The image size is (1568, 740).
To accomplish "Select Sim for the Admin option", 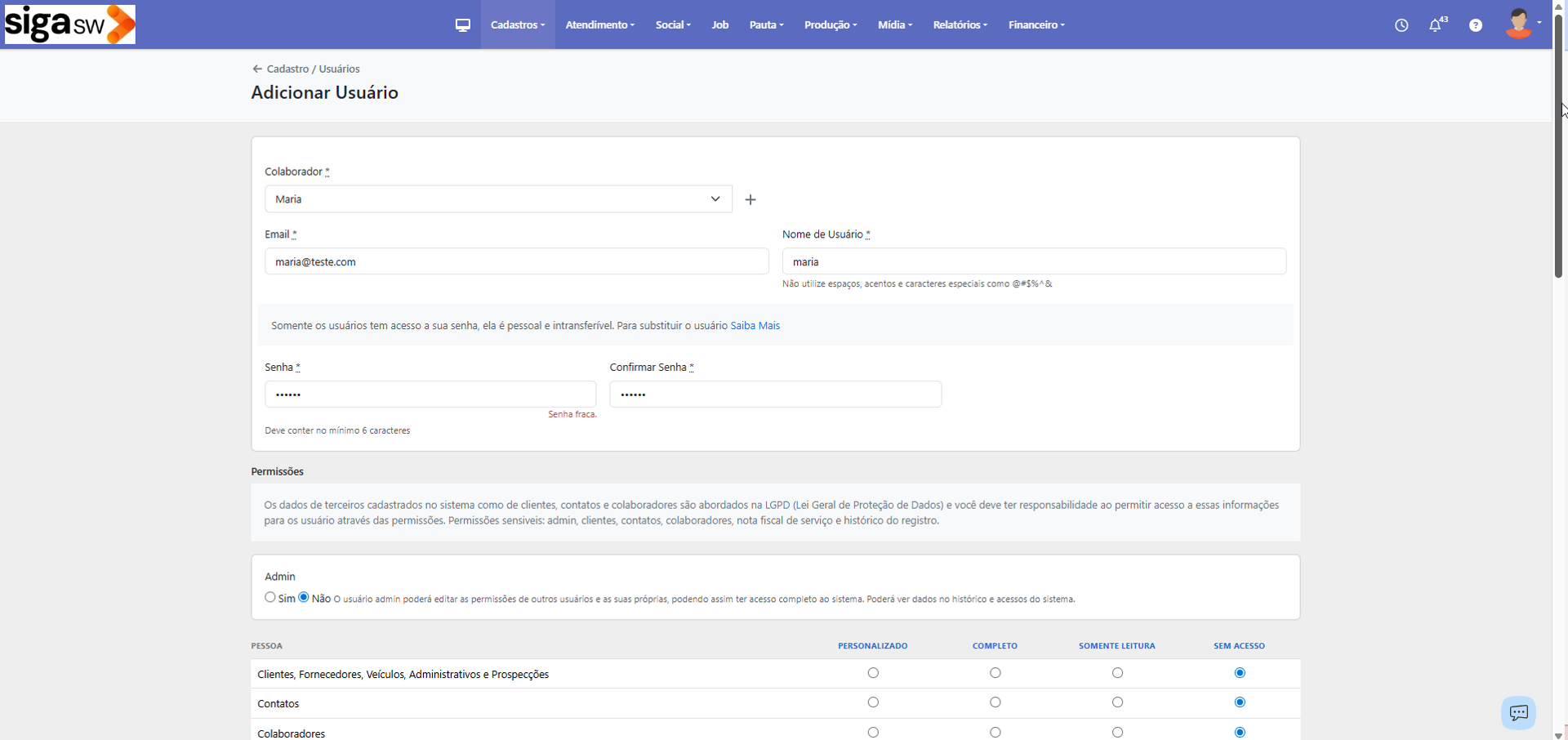I will click(270, 598).
